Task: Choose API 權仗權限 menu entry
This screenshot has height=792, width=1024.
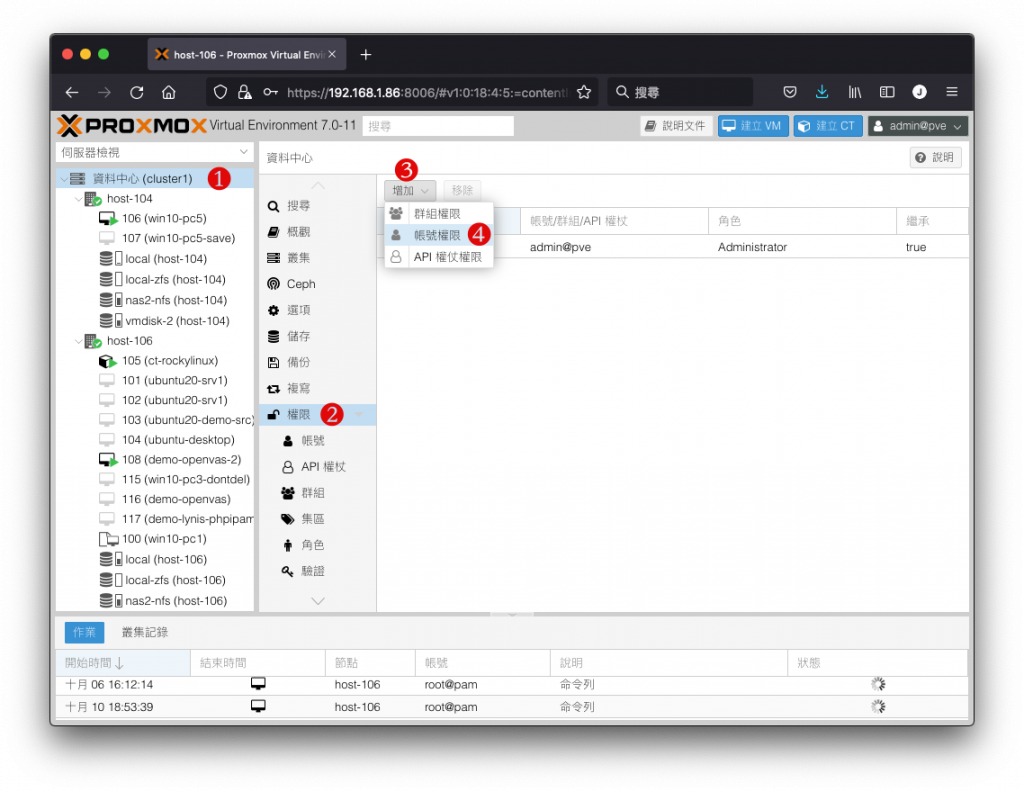Action: [438, 257]
